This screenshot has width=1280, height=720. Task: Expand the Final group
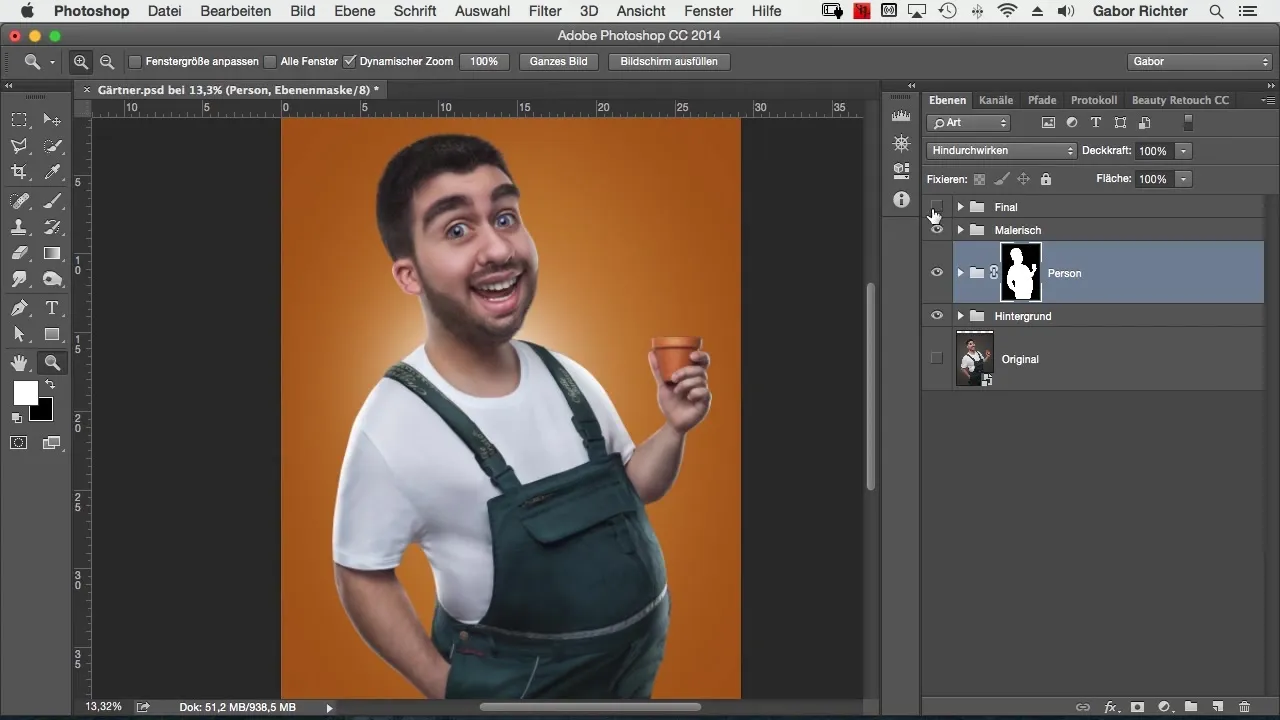coord(960,207)
